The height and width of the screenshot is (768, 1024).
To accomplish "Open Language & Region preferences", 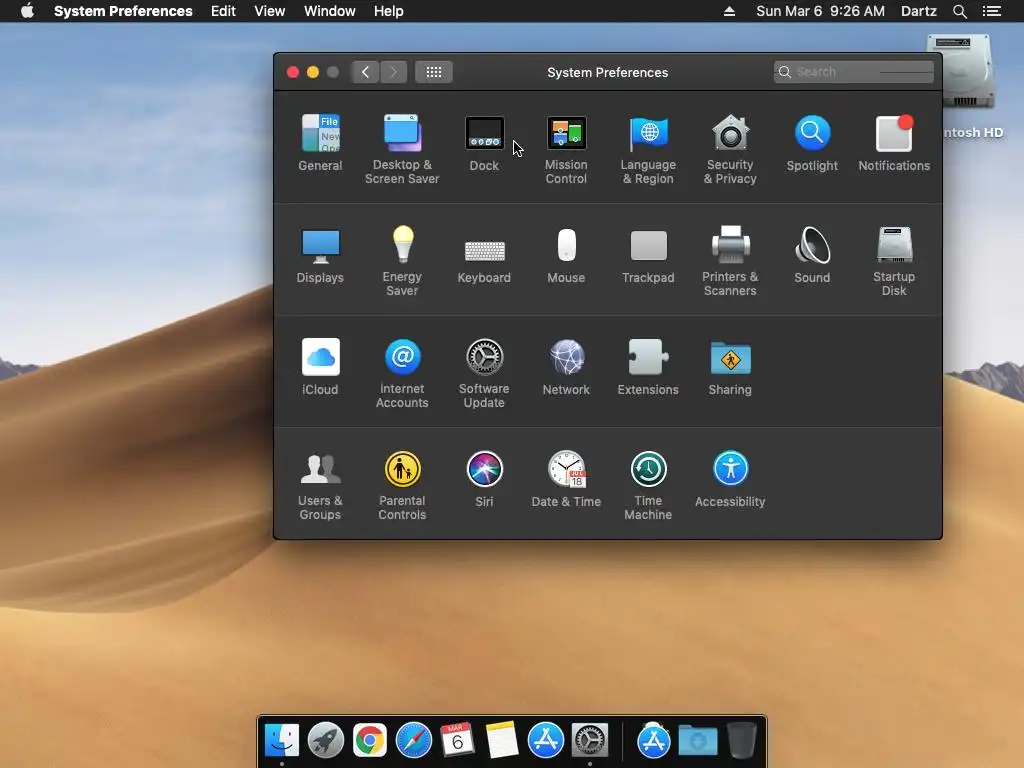I will 648,150.
